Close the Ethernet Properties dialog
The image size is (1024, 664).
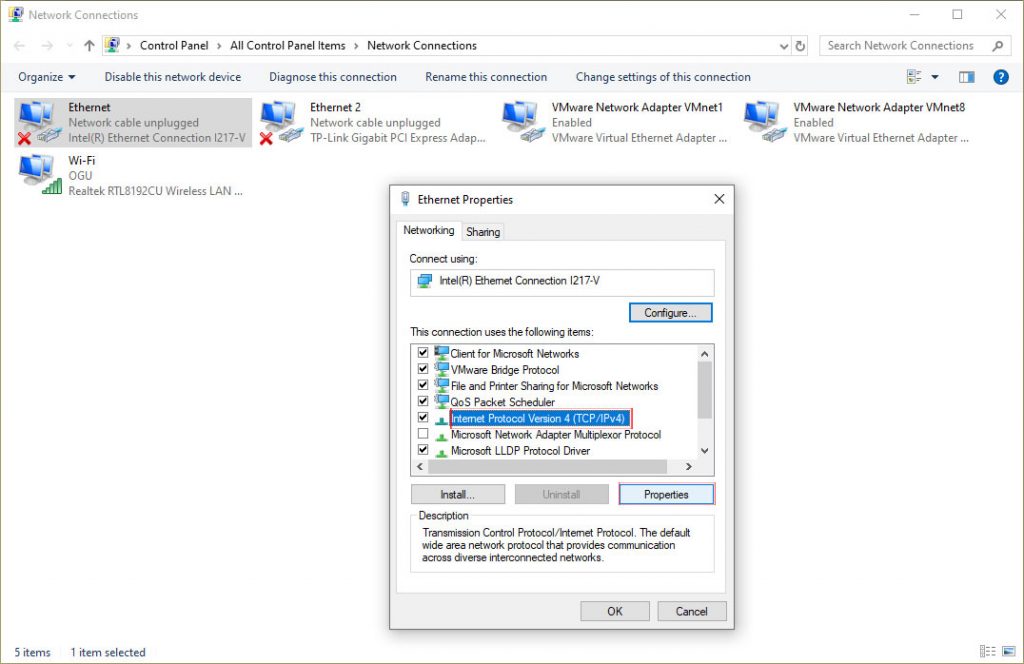pyautogui.click(x=719, y=198)
